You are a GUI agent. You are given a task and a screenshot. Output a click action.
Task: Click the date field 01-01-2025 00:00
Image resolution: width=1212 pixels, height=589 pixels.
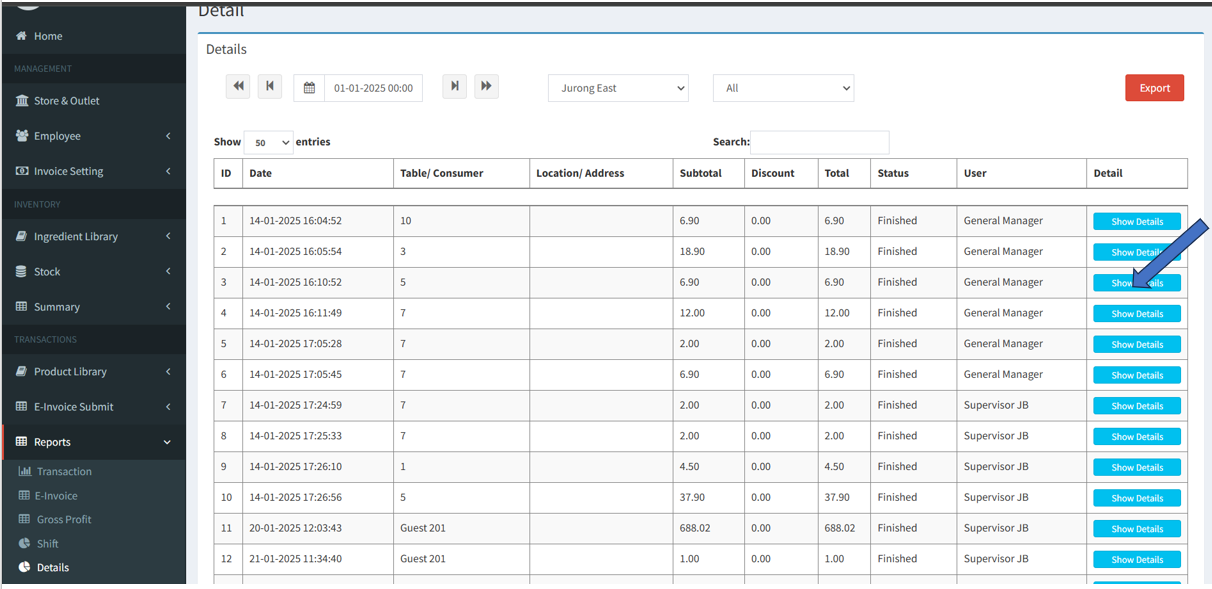[373, 88]
